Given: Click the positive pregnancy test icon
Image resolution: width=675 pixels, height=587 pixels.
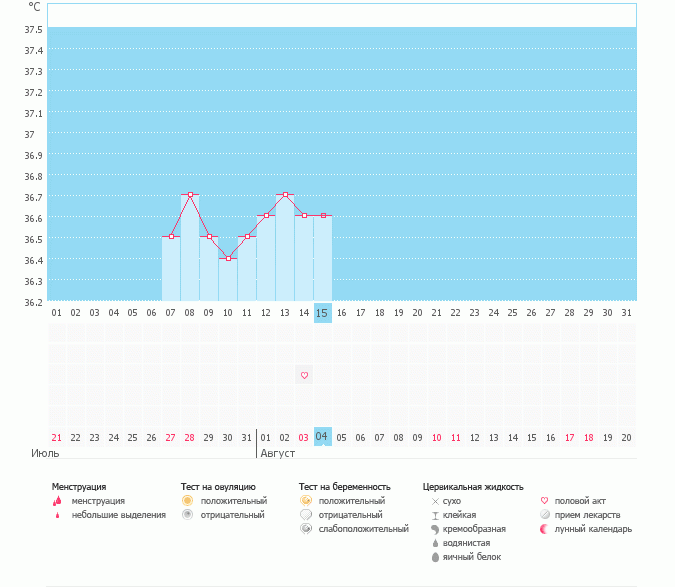Looking at the screenshot, I should [x=305, y=500].
